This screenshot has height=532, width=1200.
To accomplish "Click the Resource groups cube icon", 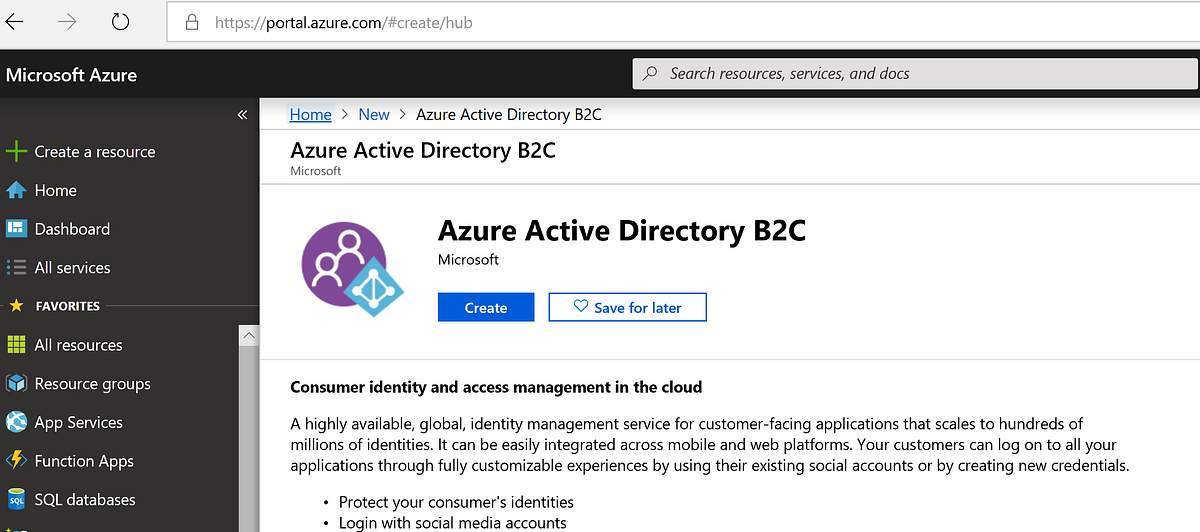I will pyautogui.click(x=16, y=384).
